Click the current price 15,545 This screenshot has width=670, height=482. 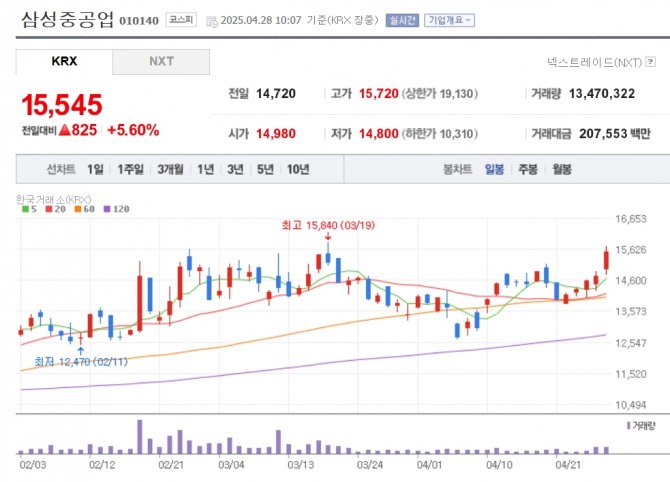pyautogui.click(x=62, y=105)
